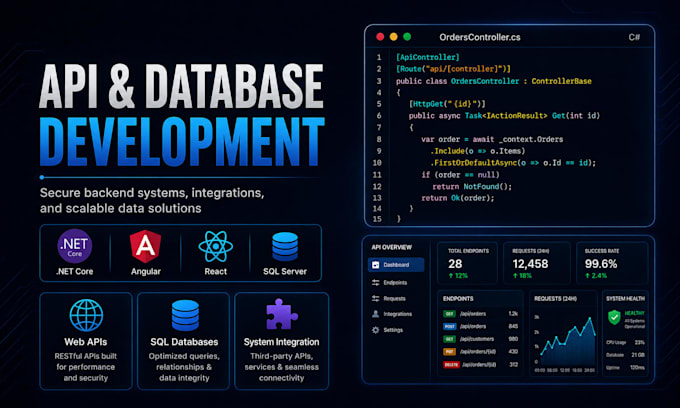Viewport: 680px width, 408px height.
Task: Click the sliders icon beside Requests
Action: (x=376, y=298)
